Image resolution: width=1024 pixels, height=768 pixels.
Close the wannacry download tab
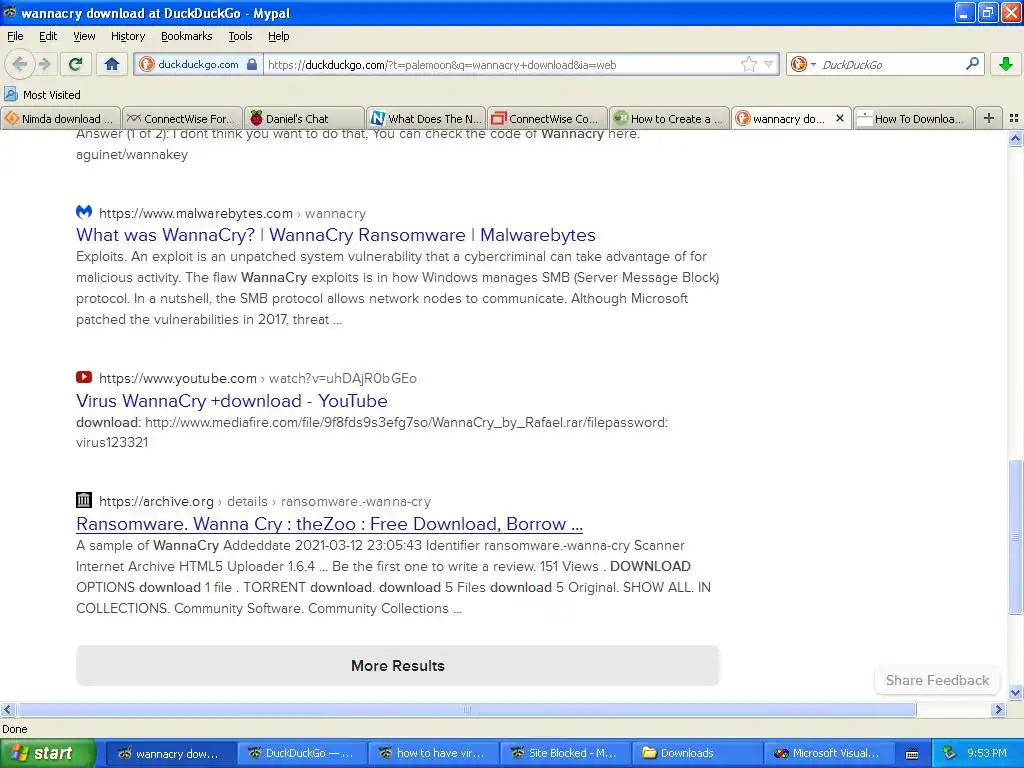point(840,118)
